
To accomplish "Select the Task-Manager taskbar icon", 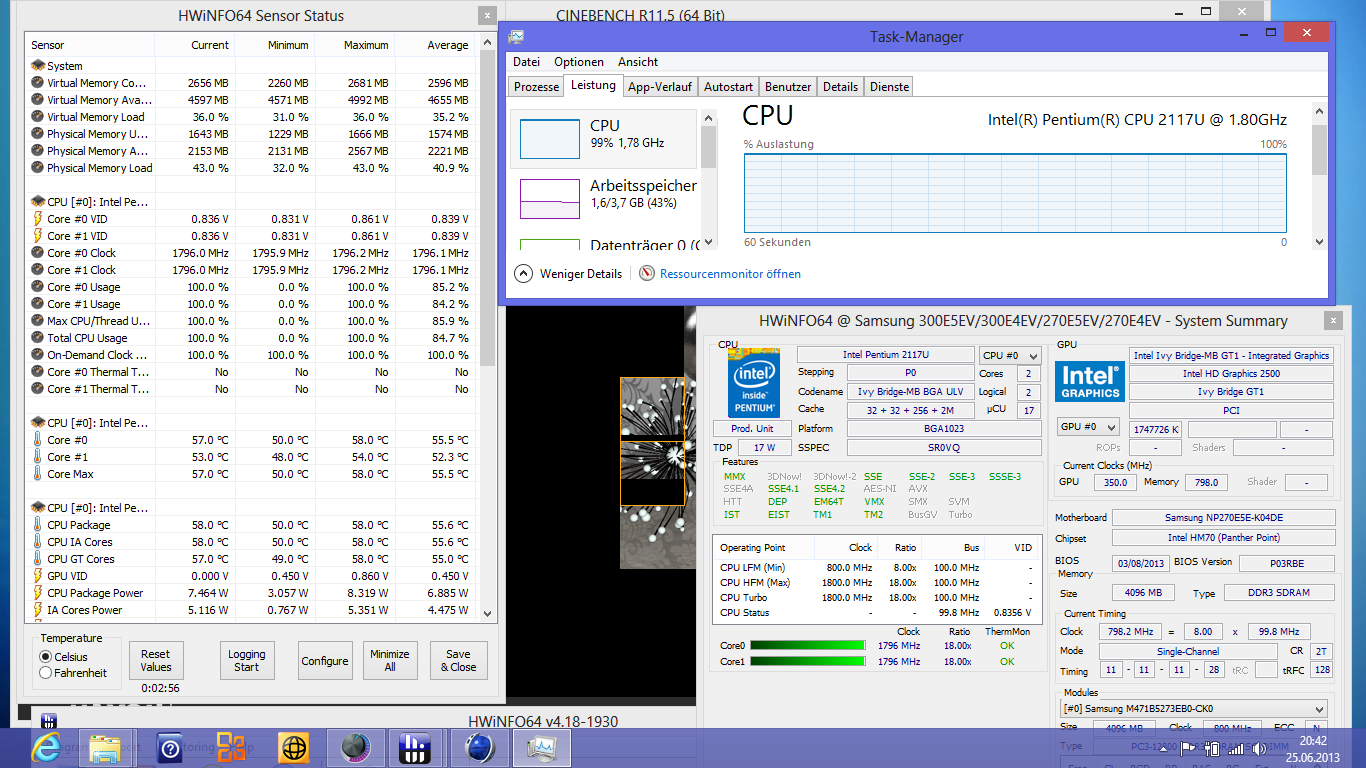I will [541, 747].
